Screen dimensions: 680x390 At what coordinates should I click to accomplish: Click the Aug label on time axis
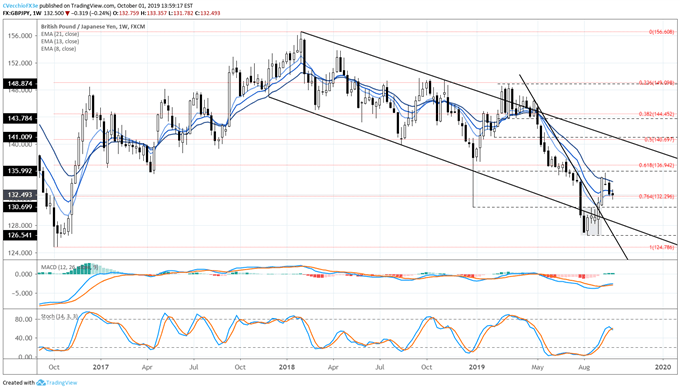point(584,367)
